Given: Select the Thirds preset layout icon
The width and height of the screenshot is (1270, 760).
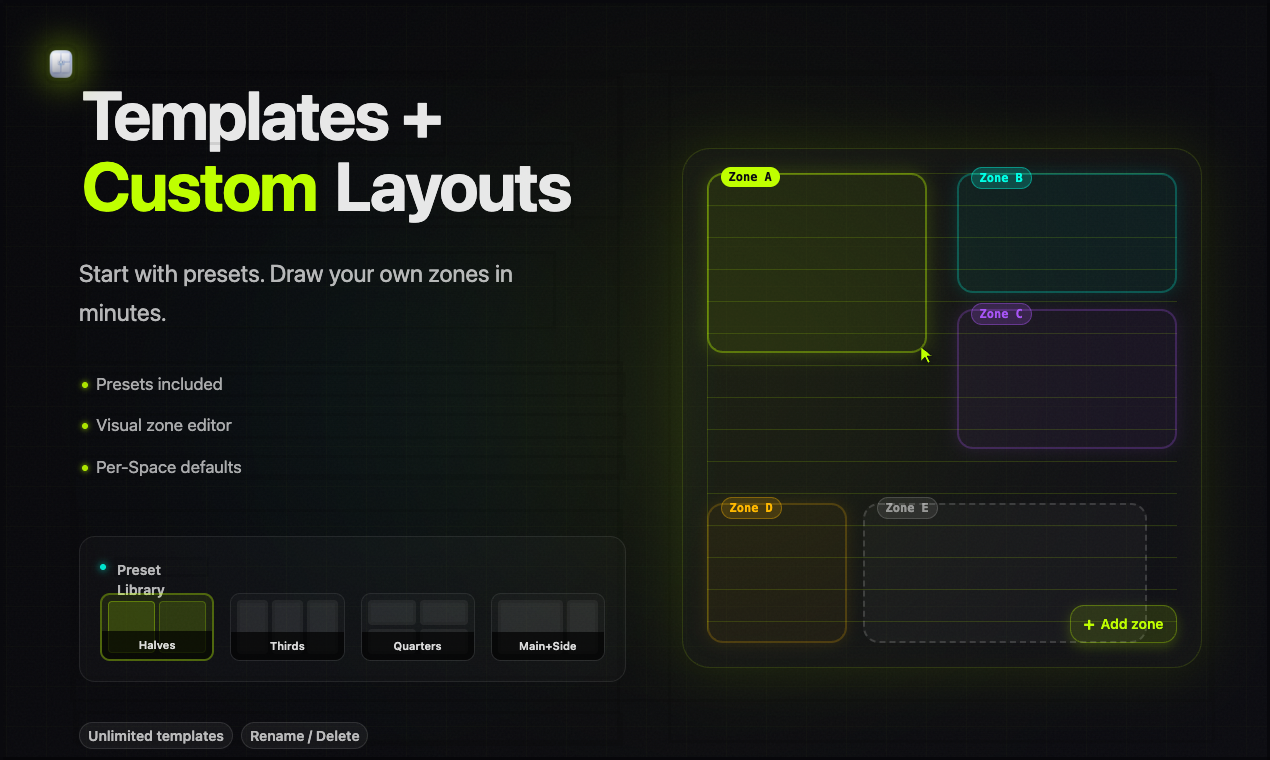Looking at the screenshot, I should point(287,626).
